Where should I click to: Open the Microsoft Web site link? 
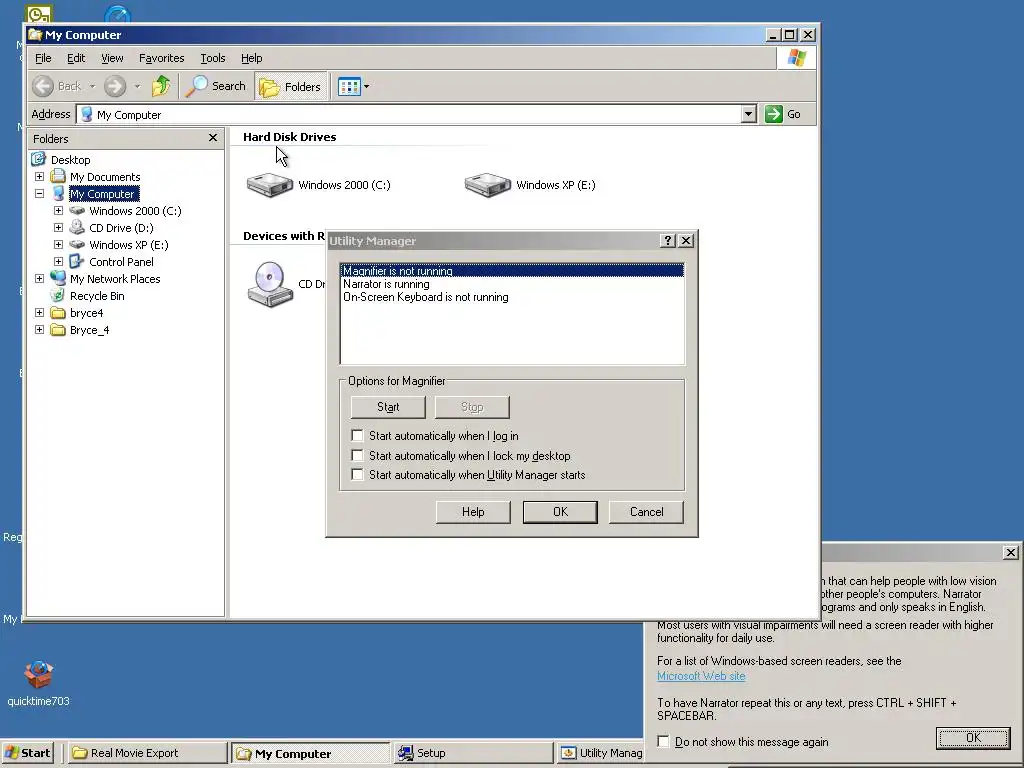(701, 676)
